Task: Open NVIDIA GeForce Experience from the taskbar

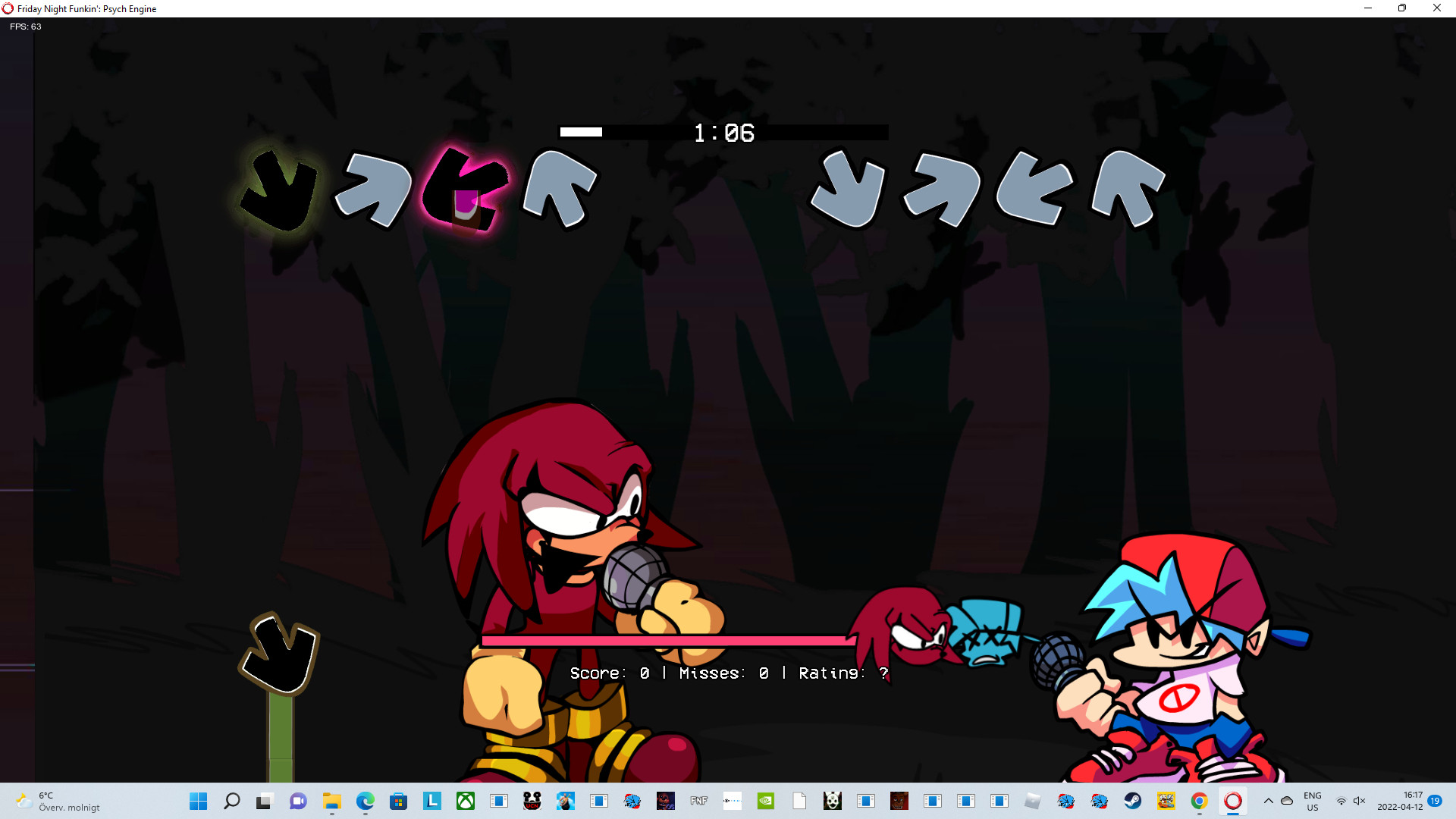Action: (765, 801)
